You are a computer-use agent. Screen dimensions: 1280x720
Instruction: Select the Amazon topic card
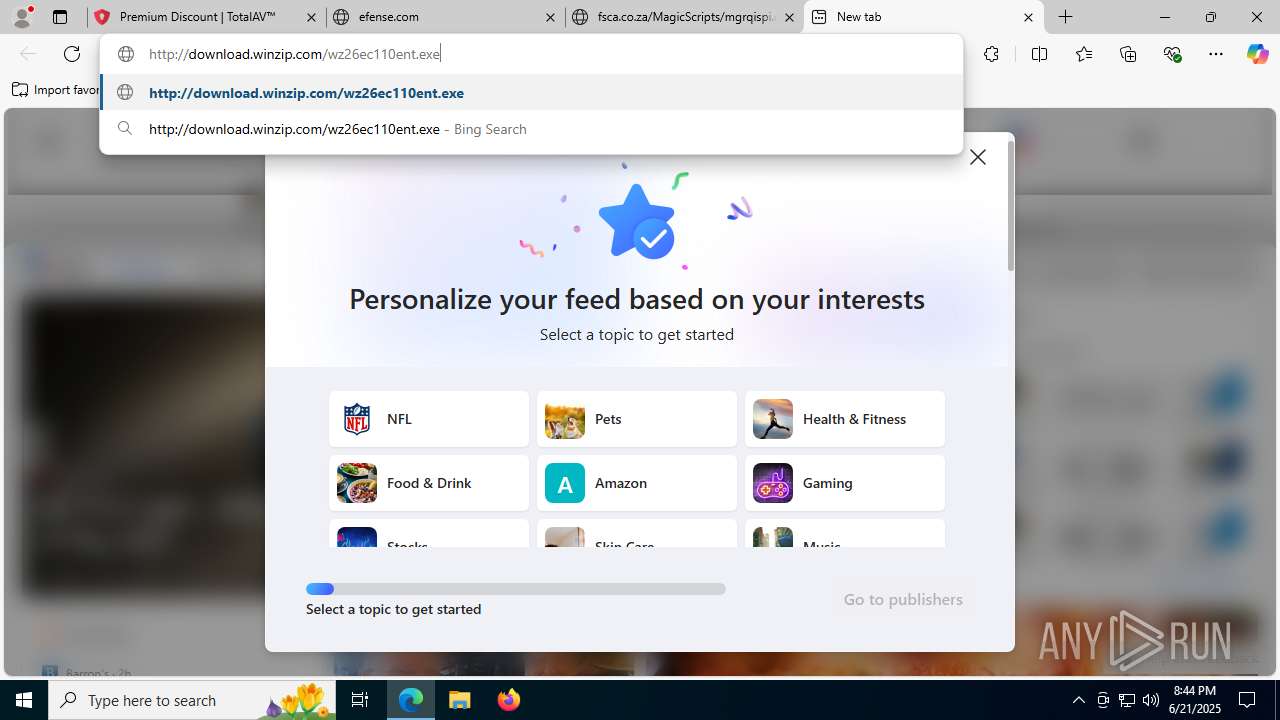pyautogui.click(x=637, y=483)
